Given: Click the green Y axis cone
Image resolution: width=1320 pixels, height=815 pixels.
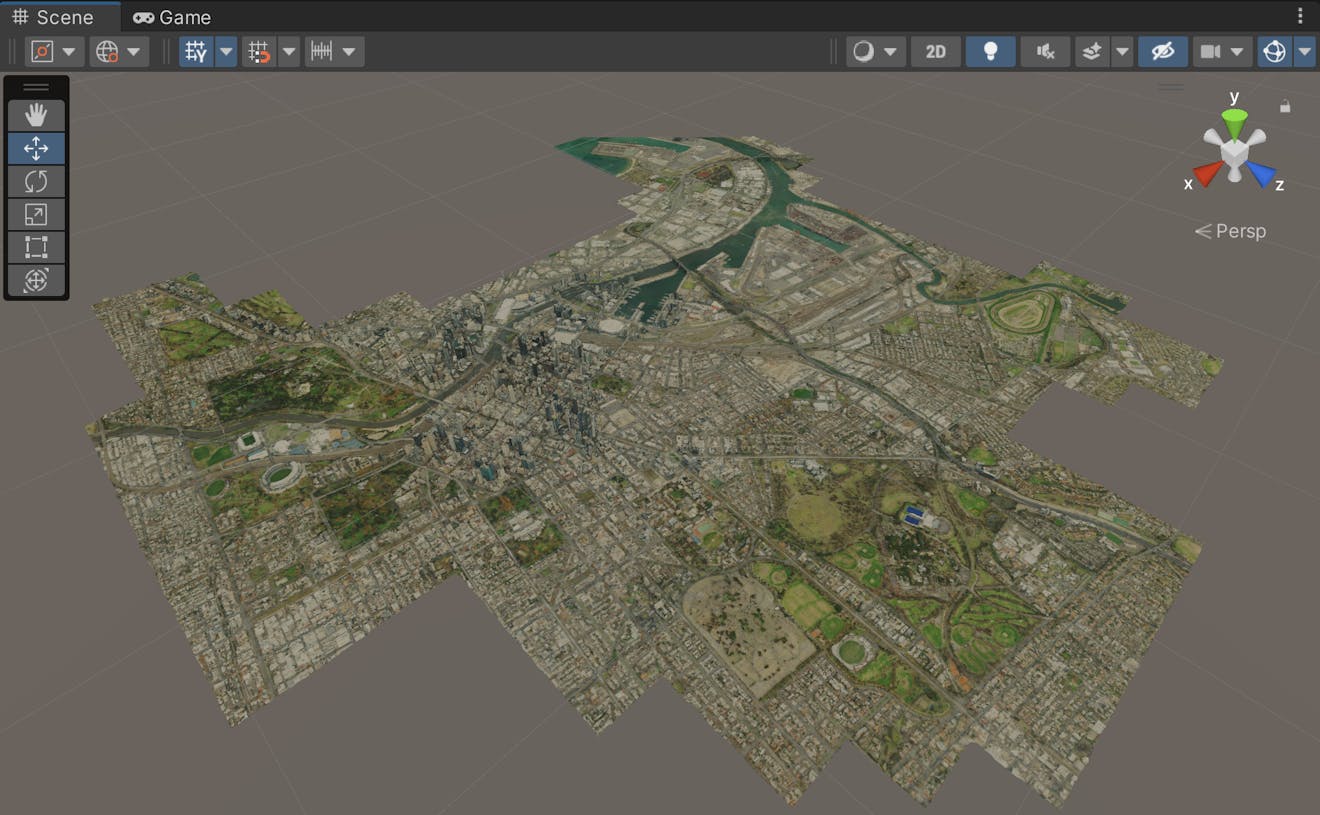Looking at the screenshot, I should click(x=1234, y=123).
